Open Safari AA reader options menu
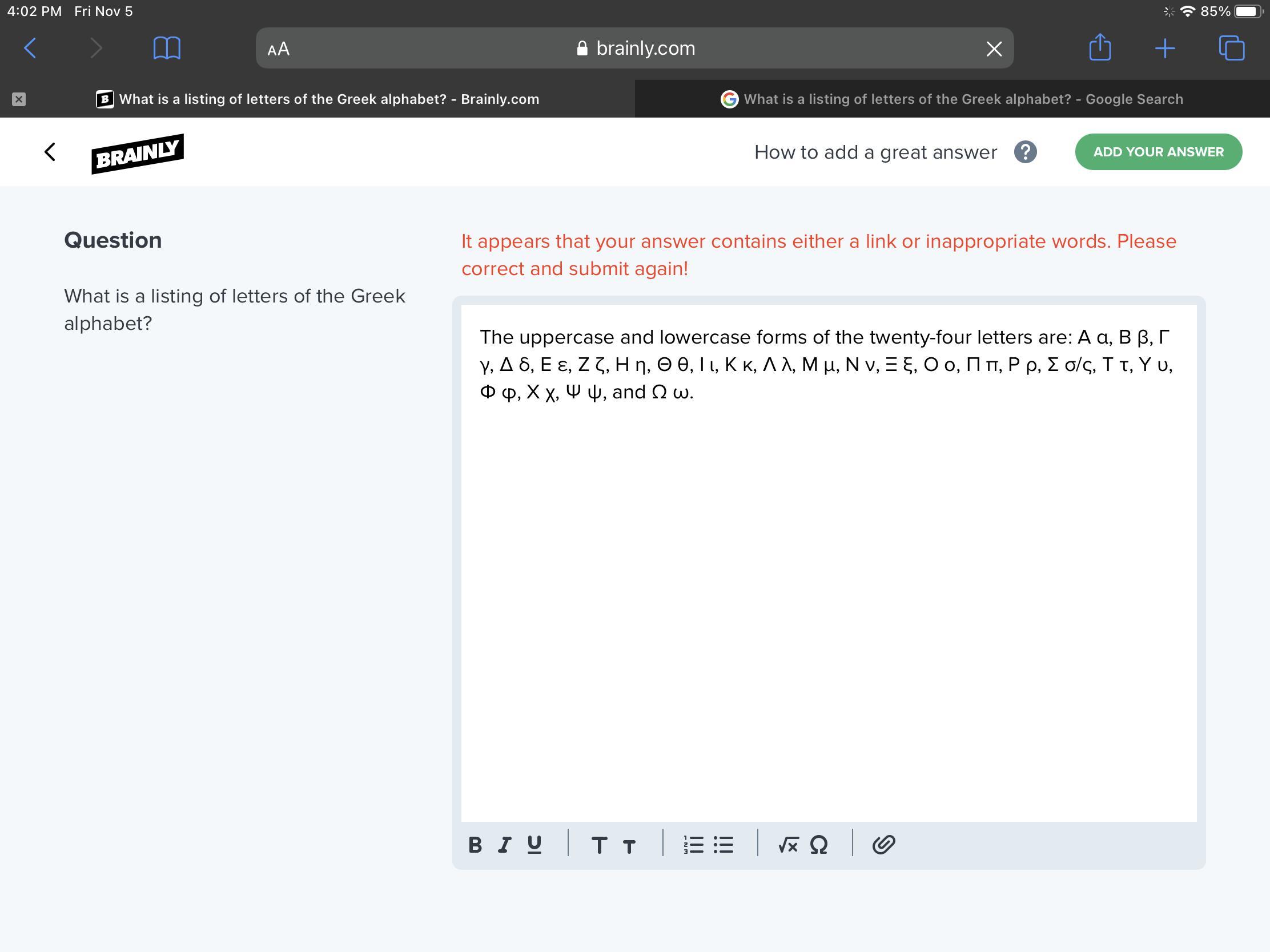Image resolution: width=1270 pixels, height=952 pixels. pos(279,49)
